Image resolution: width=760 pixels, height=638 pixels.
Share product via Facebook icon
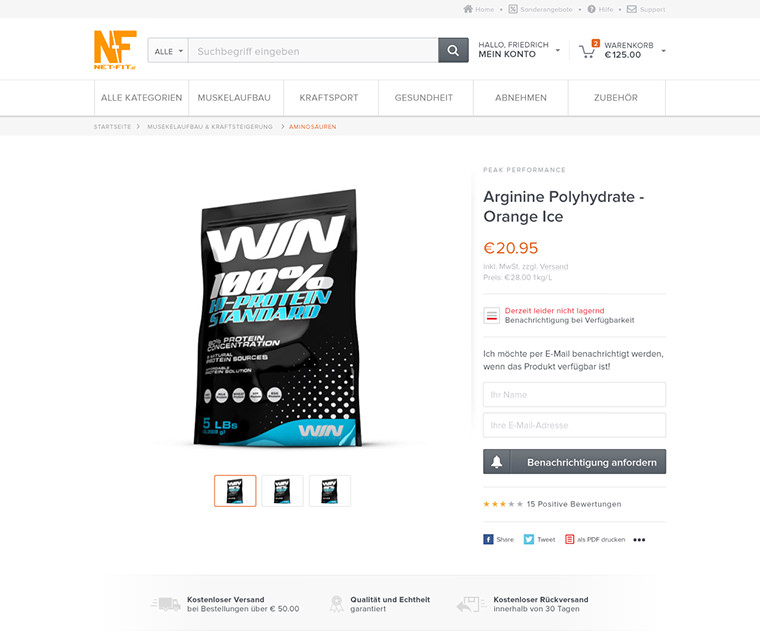click(x=488, y=540)
